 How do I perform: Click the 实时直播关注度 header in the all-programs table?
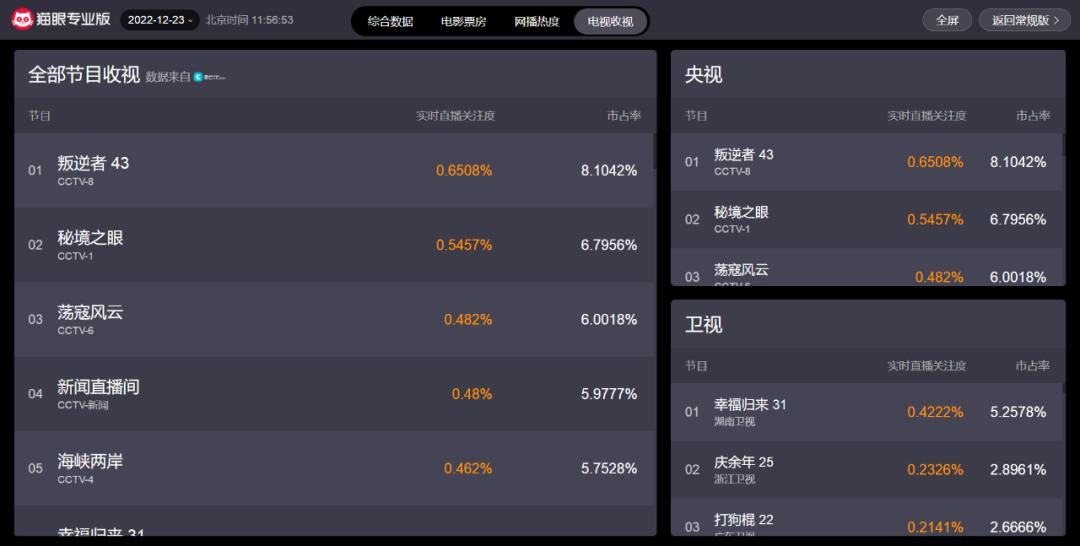(455, 116)
